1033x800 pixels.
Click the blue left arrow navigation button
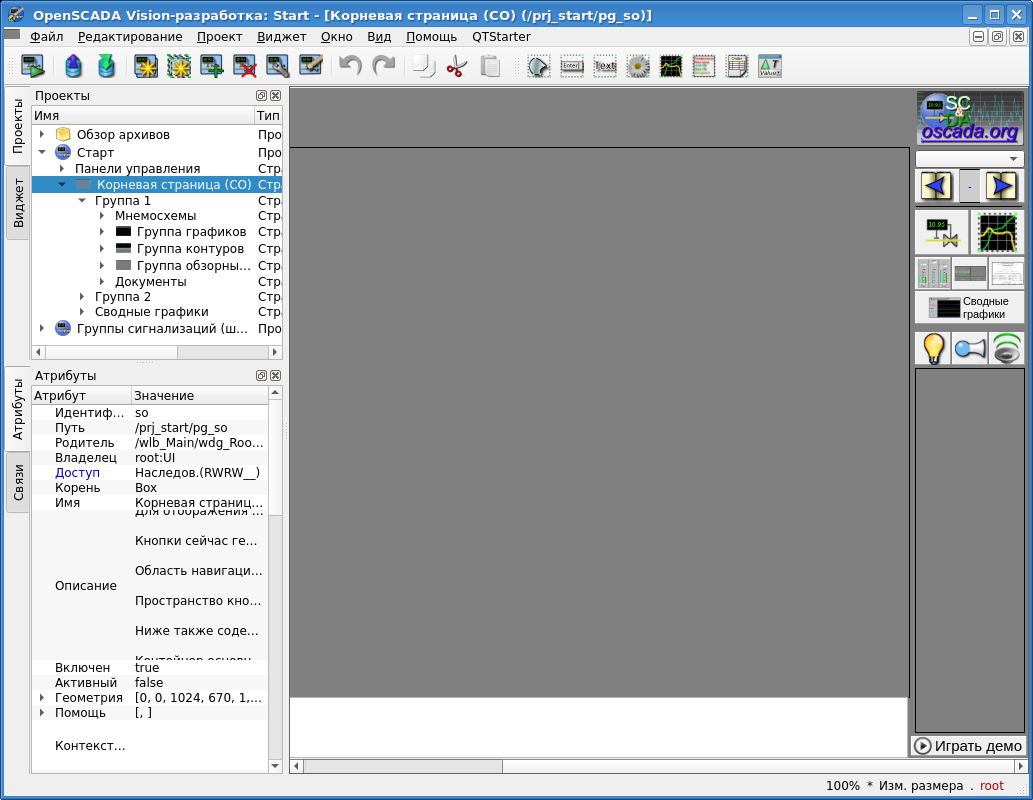[936, 186]
